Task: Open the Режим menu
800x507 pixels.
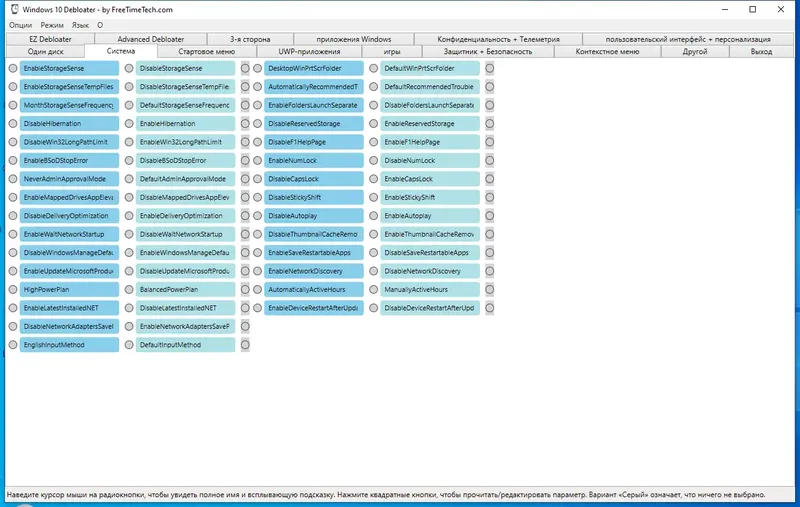Action: tap(52, 25)
